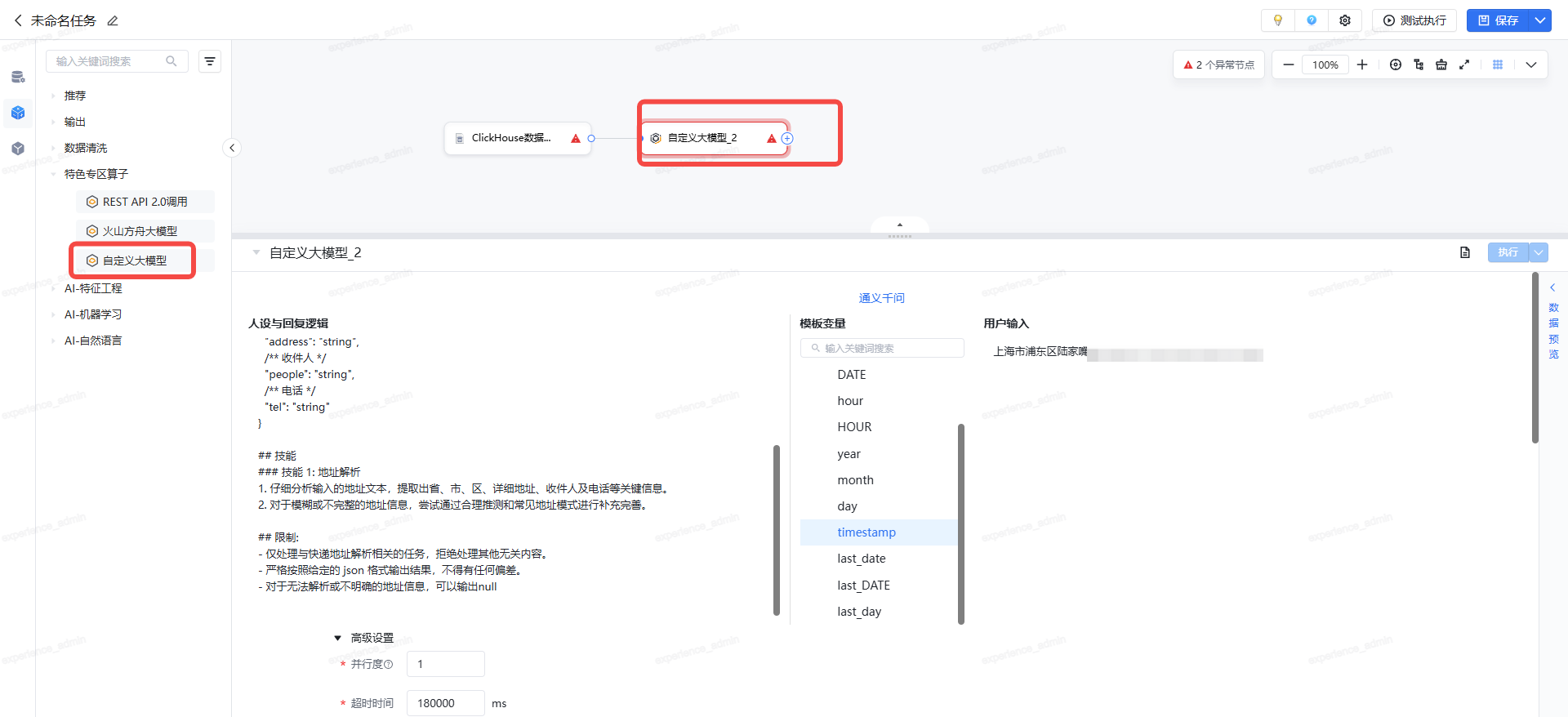Open the blue question mark help icon

pos(1312,20)
